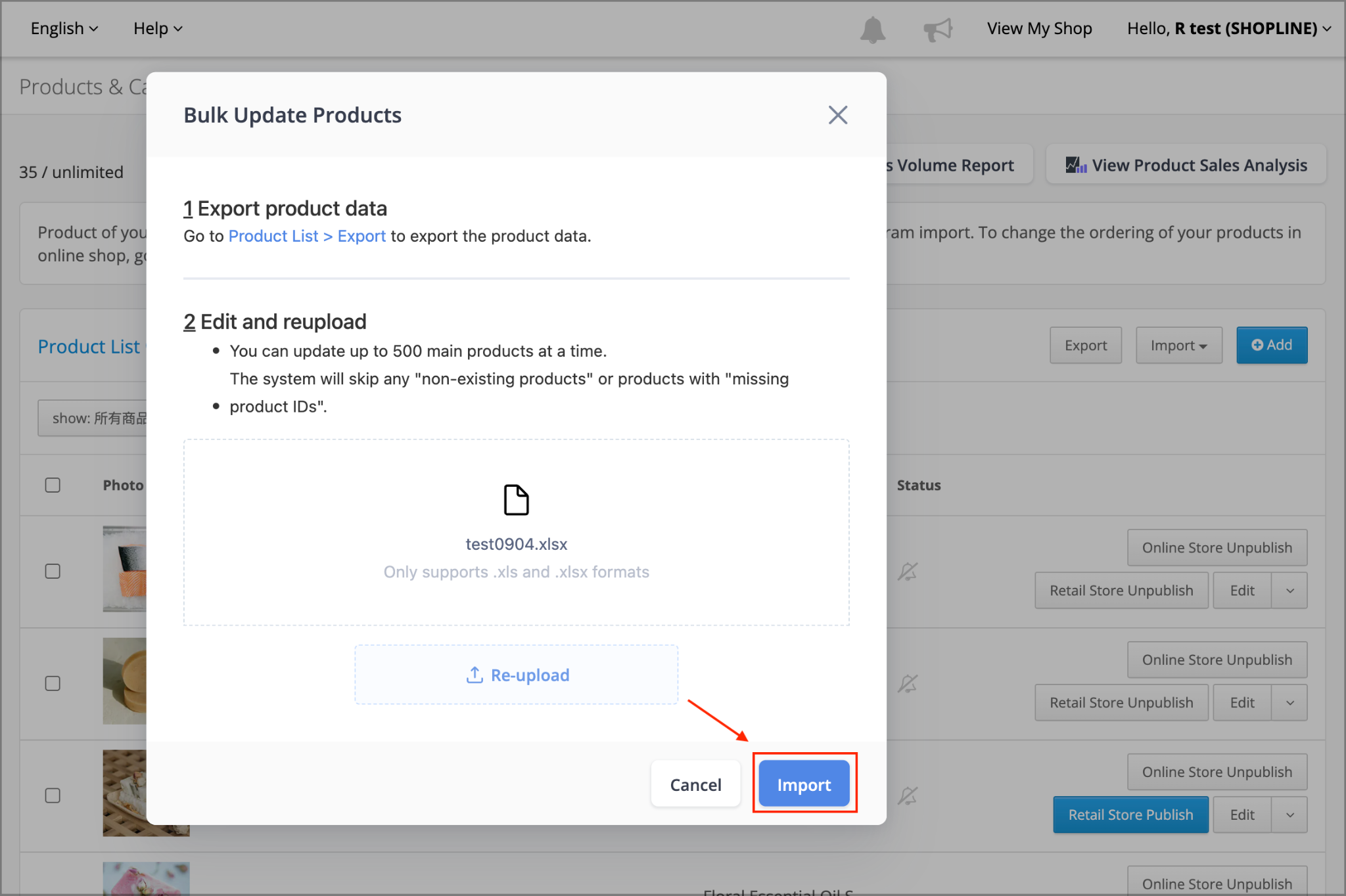Screen dimensions: 1346x896
Task: Click View My Shop
Action: (x=1039, y=28)
